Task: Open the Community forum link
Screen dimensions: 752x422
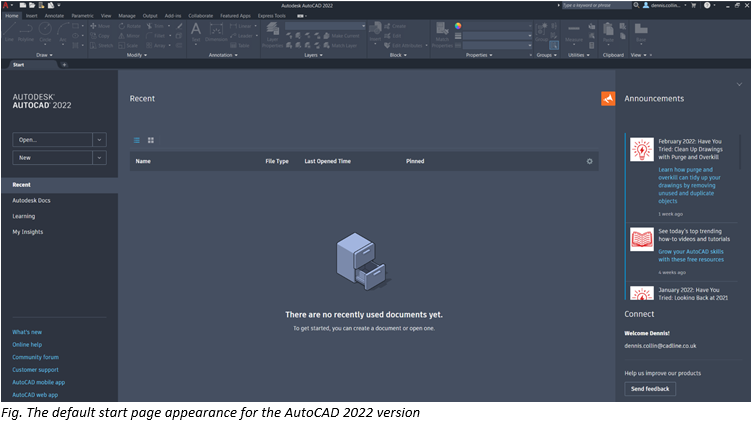Action: tap(35, 357)
